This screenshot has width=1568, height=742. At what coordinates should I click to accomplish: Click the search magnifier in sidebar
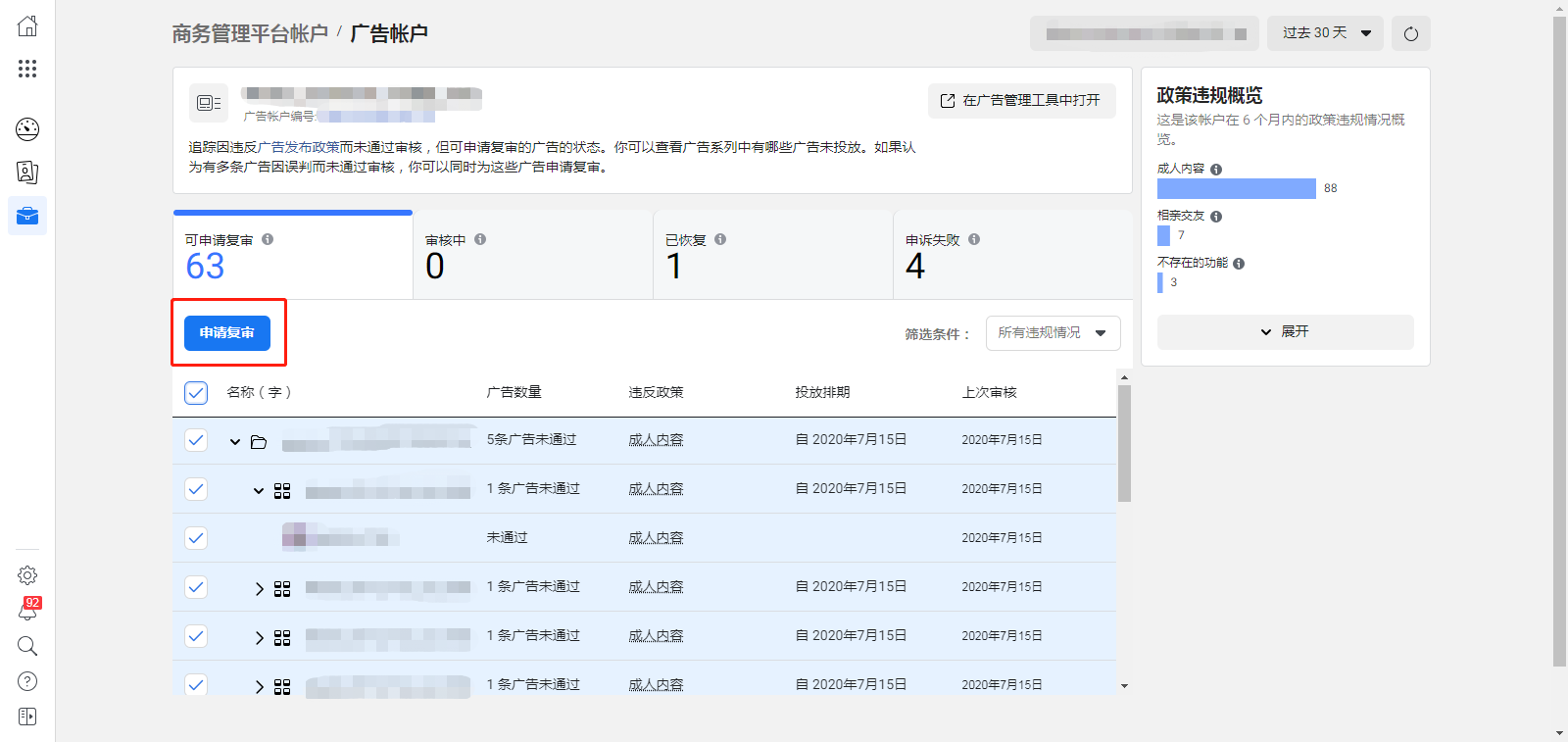(27, 646)
